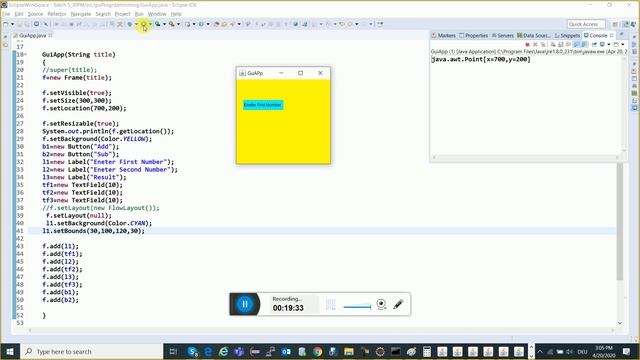Expand the Display Selected Console dropdown arrow
640x360 pixels.
[x=608, y=44]
